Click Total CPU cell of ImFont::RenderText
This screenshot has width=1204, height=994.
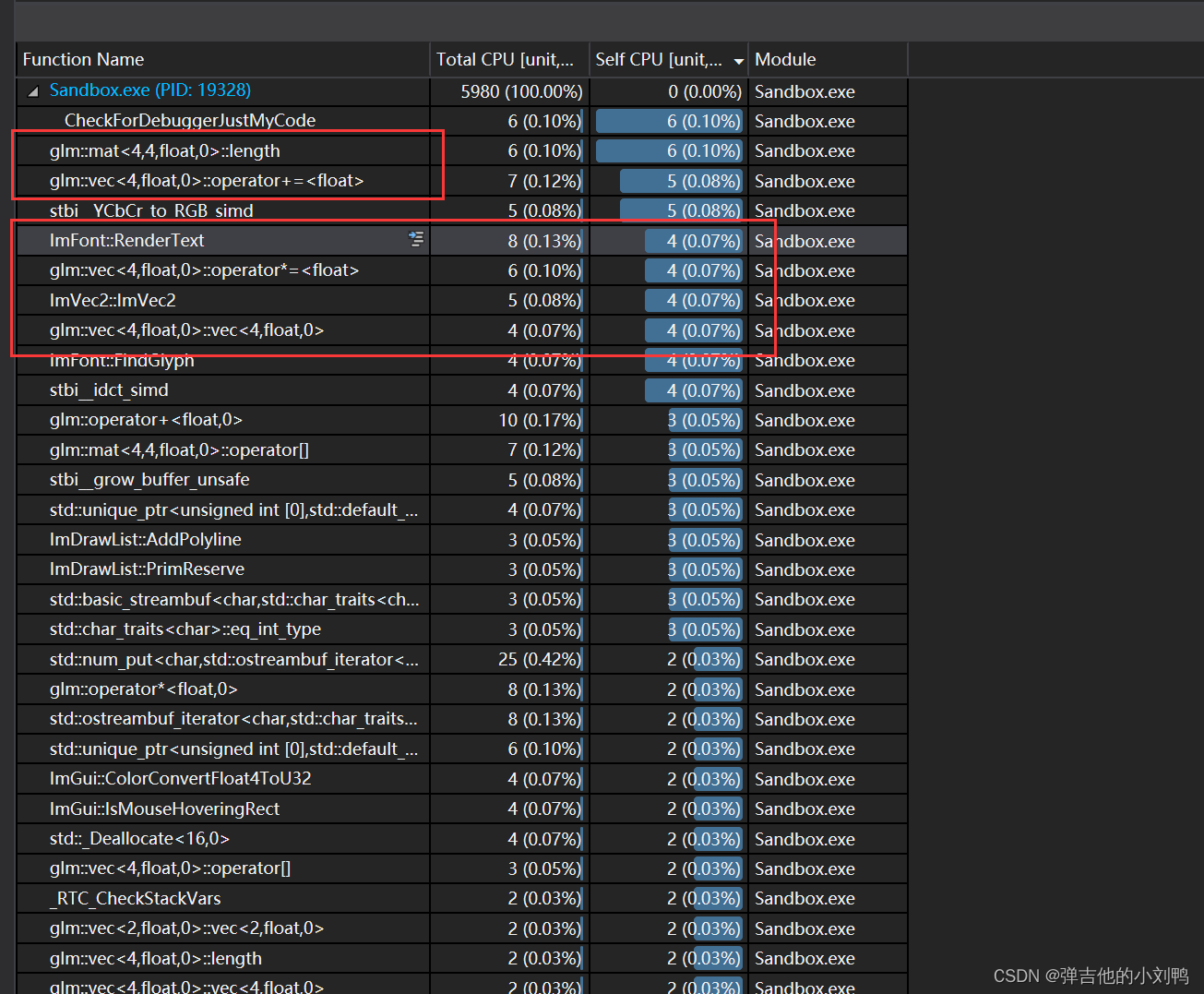coord(509,241)
